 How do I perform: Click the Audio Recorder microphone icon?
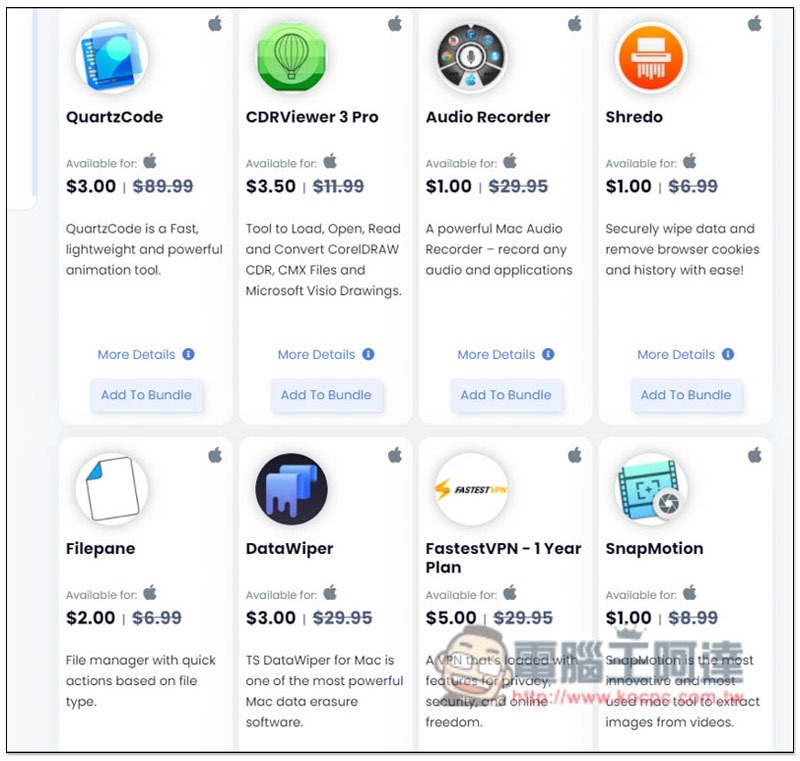(471, 58)
